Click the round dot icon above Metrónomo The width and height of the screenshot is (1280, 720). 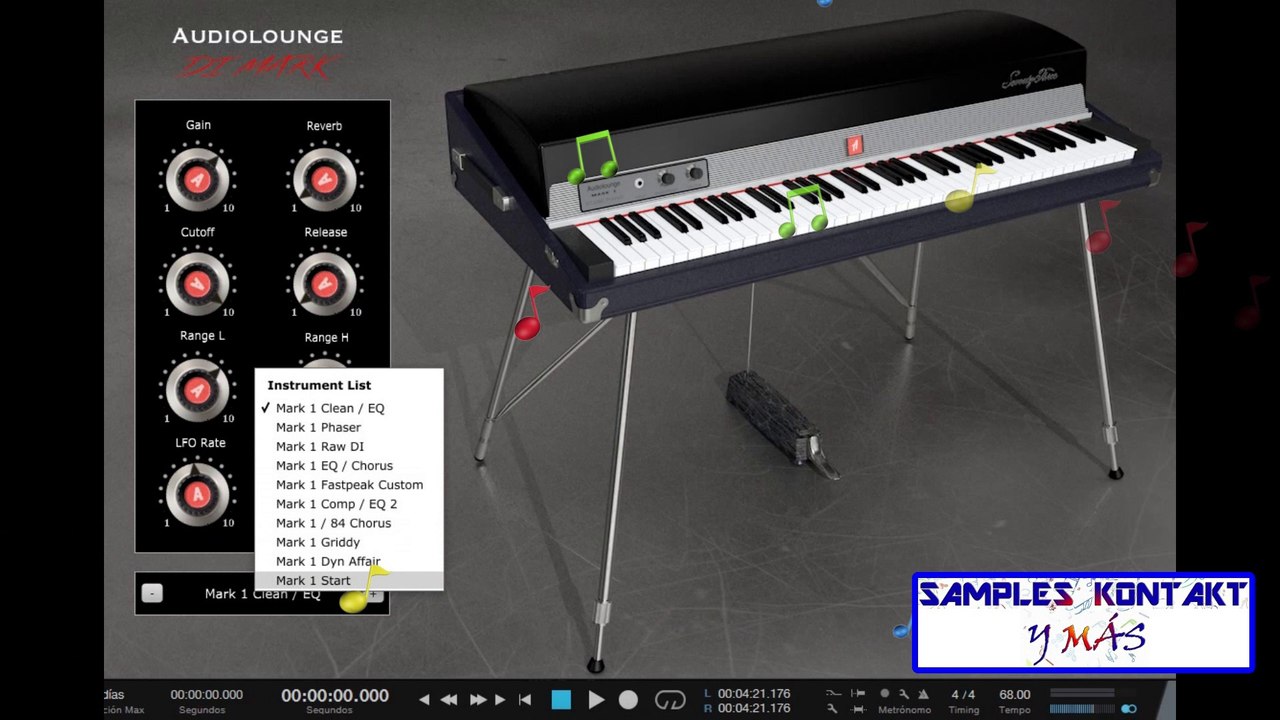tap(885, 693)
